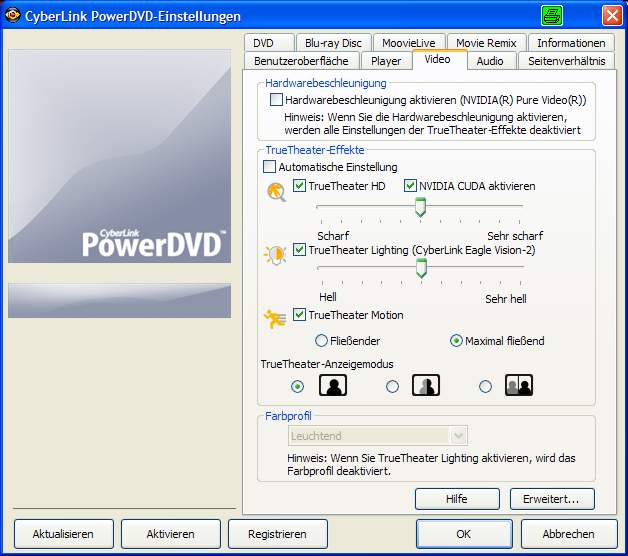628x556 pixels.
Task: Click the PowerDVD banner image
Action: point(119,156)
